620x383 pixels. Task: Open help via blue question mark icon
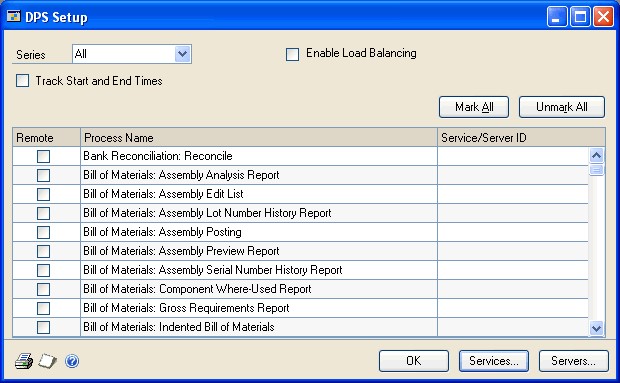tap(72, 361)
